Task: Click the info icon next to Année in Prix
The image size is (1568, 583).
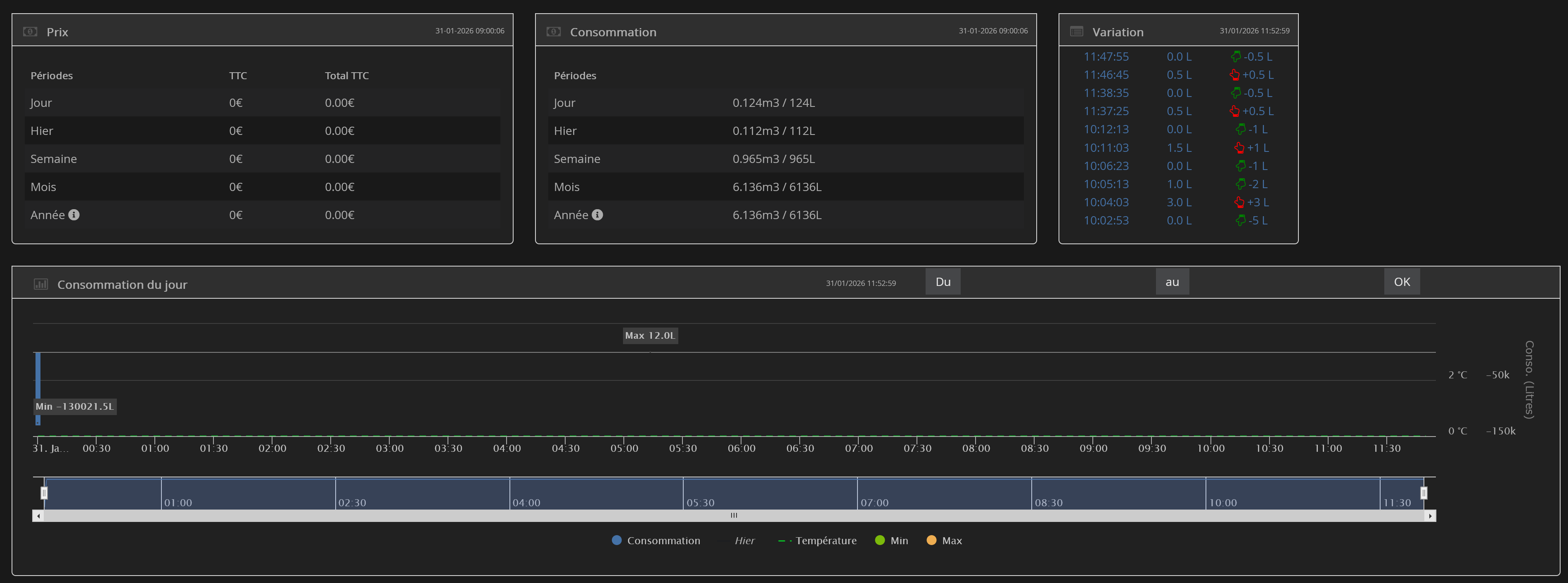Action: click(x=73, y=215)
